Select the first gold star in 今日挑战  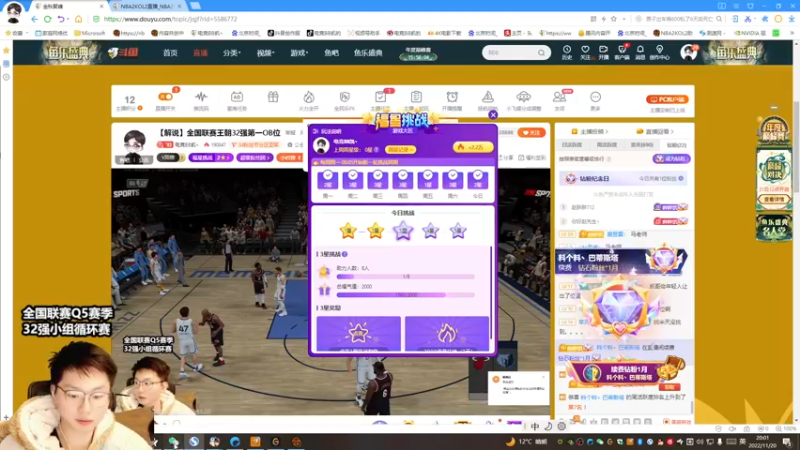(x=348, y=231)
